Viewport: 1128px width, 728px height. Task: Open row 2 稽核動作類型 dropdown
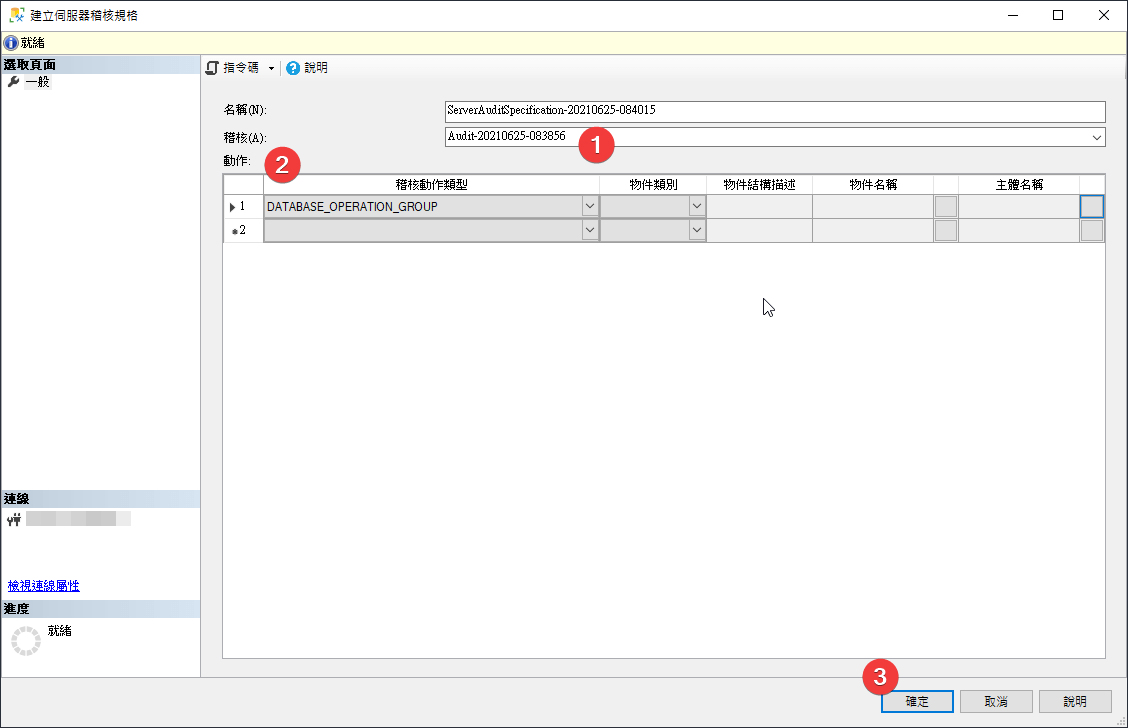pos(589,231)
